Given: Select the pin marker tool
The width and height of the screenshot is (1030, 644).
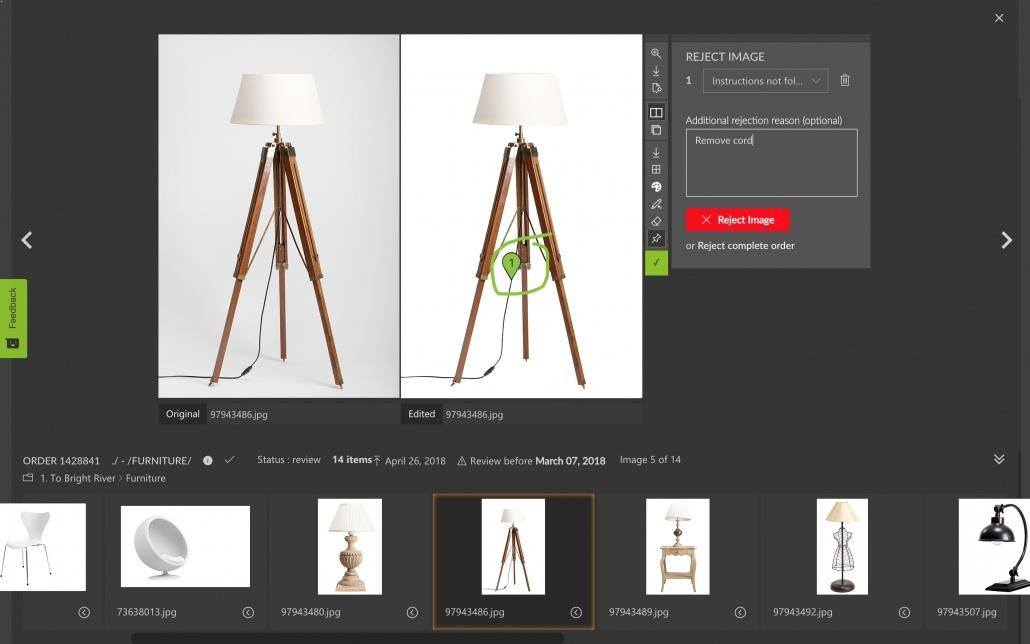Looking at the screenshot, I should (656, 239).
